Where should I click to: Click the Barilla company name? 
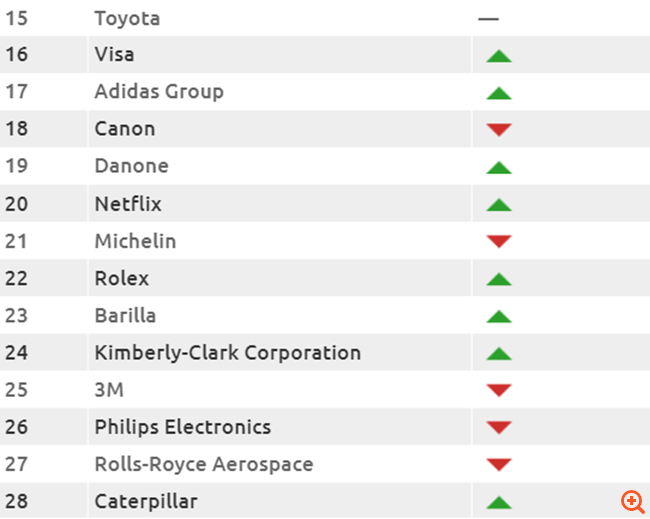(125, 315)
